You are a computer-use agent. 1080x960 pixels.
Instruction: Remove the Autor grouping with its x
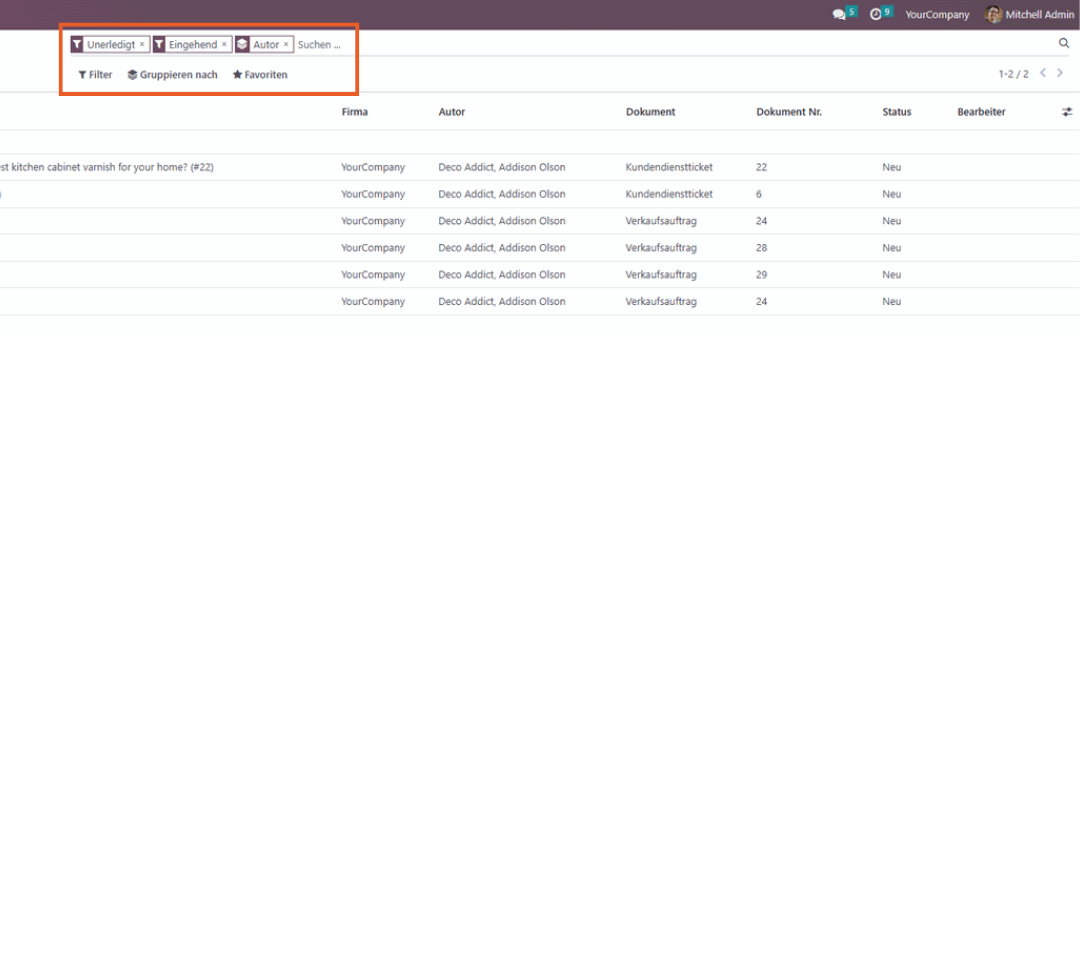tap(286, 44)
